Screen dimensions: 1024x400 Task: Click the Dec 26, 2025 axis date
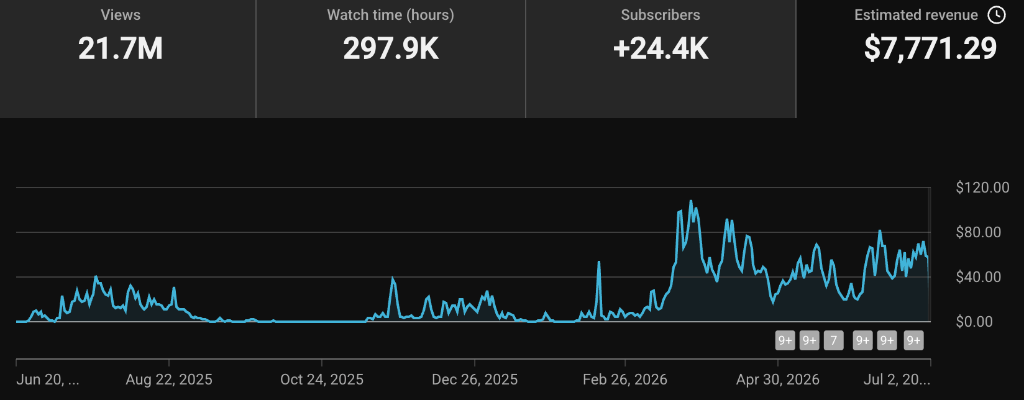tap(475, 380)
